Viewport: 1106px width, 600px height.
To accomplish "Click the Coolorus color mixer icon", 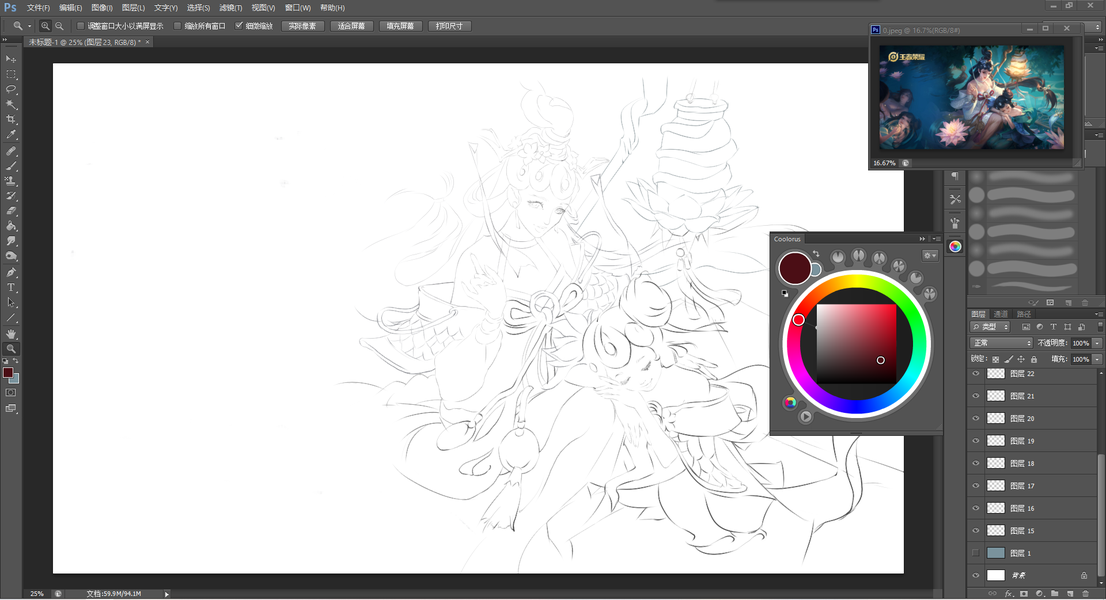I will coord(790,403).
